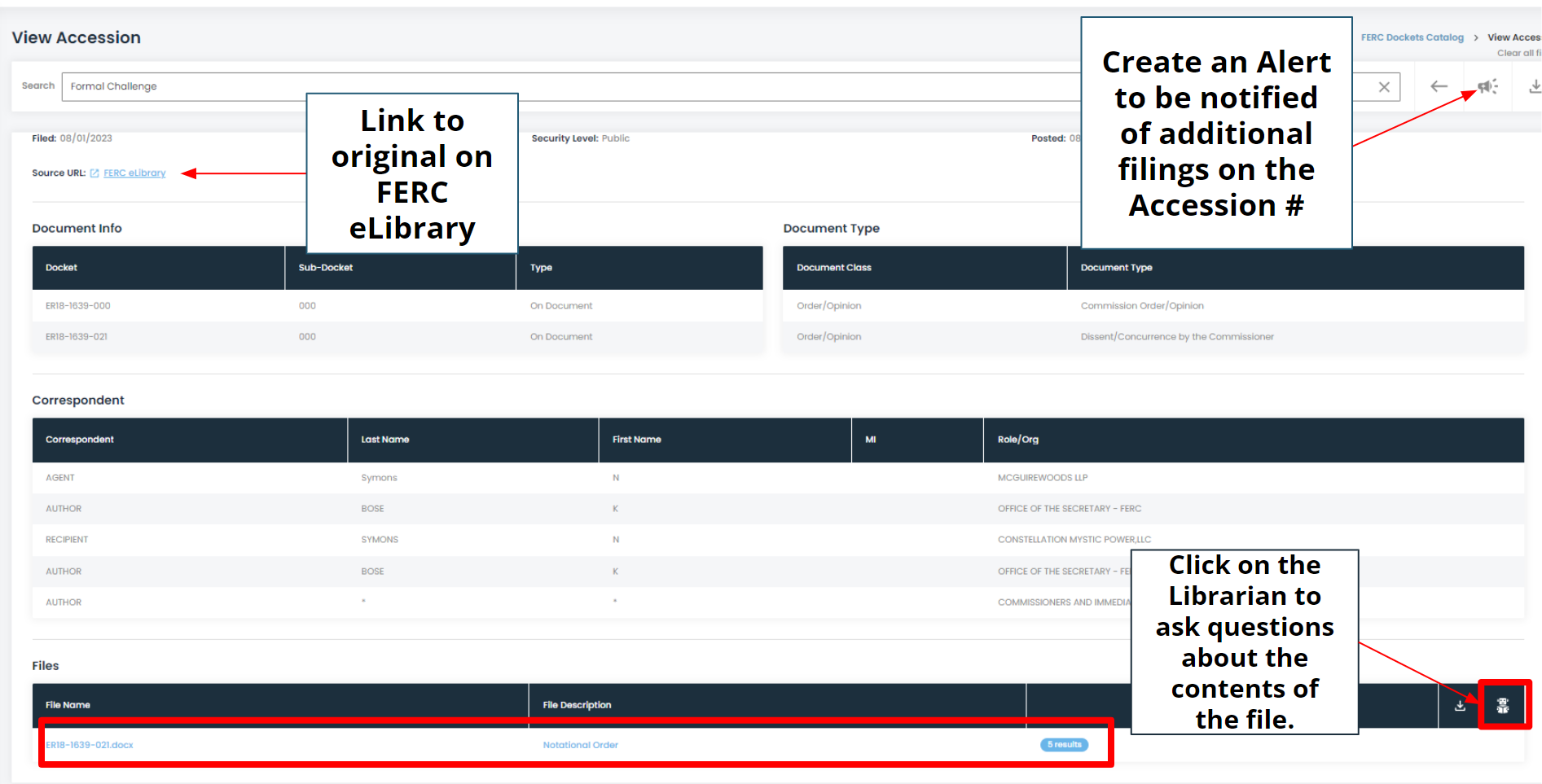Click Dissent/Concurrence by the Commissioner cell
Screen dimensions: 1542x784
1177,337
